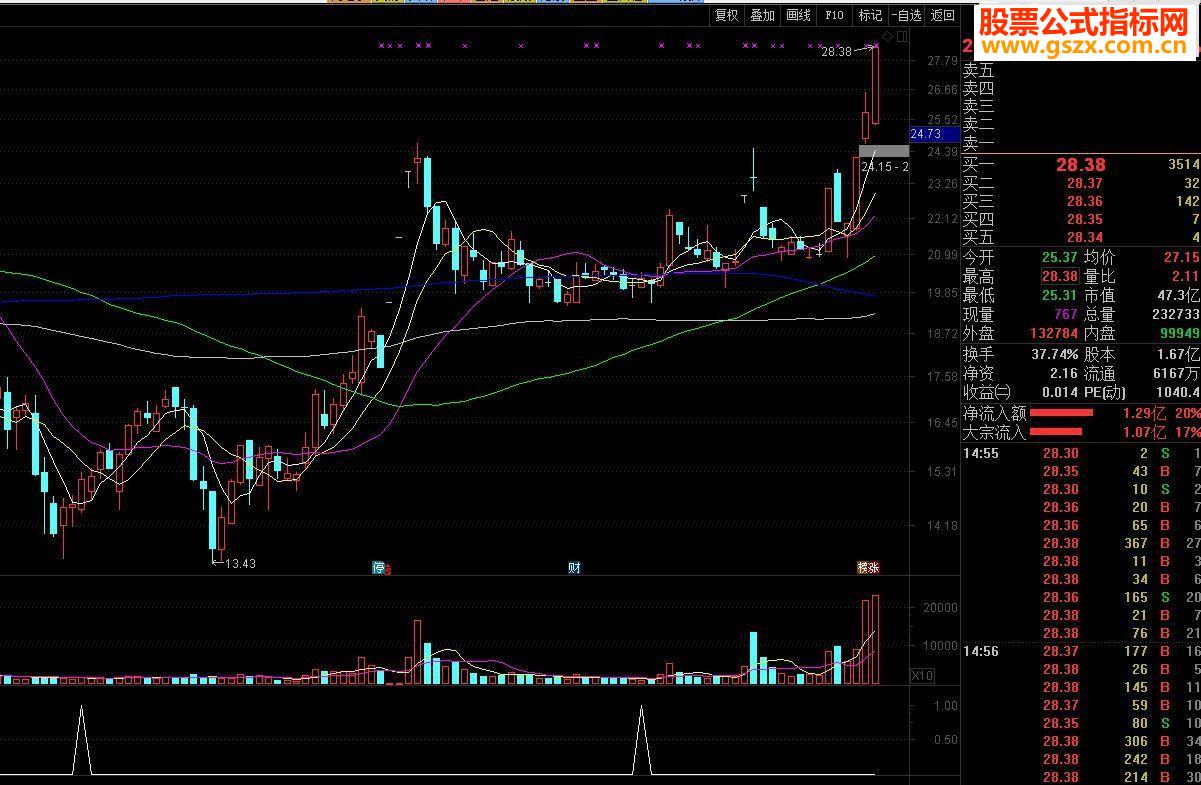1201x785 pixels.
Task: Click the 28.38 high price annotation
Action: [836, 51]
